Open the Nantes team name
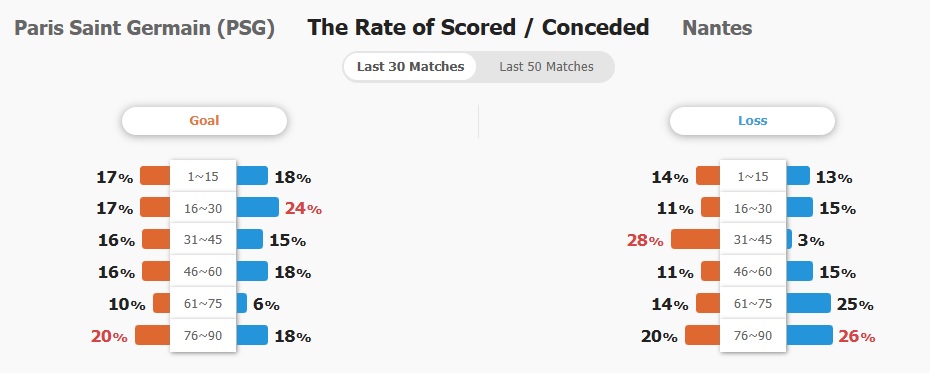This screenshot has width=930, height=388. pos(717,28)
